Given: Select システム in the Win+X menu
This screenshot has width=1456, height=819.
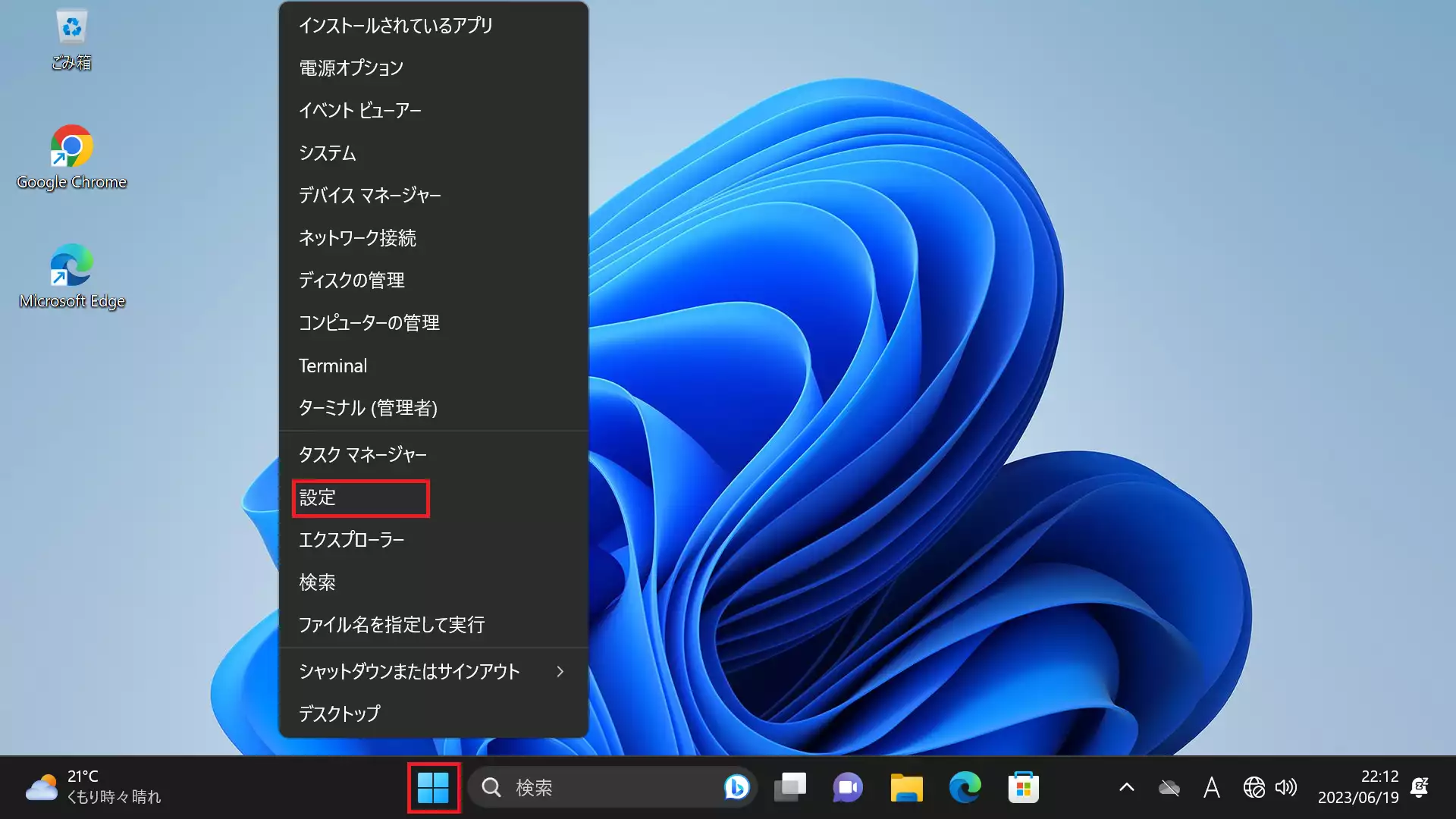Looking at the screenshot, I should [x=434, y=153].
